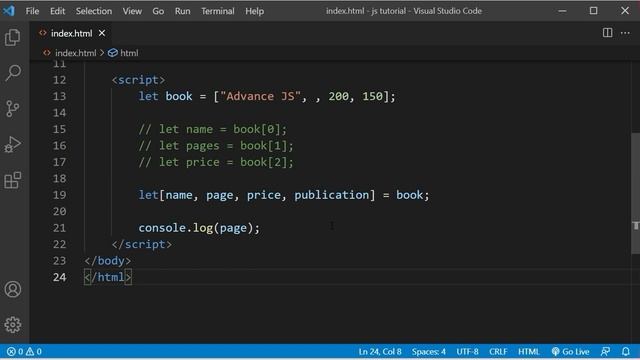Start Go Live server from status bar

[570, 351]
